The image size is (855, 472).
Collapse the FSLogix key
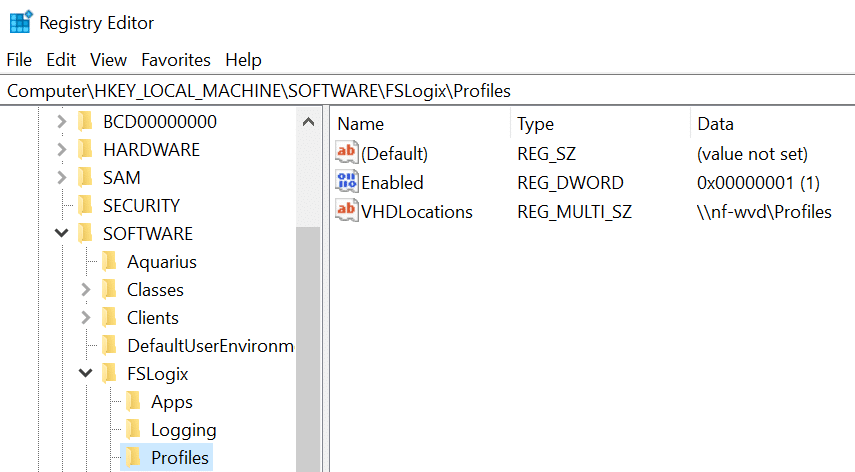point(86,373)
